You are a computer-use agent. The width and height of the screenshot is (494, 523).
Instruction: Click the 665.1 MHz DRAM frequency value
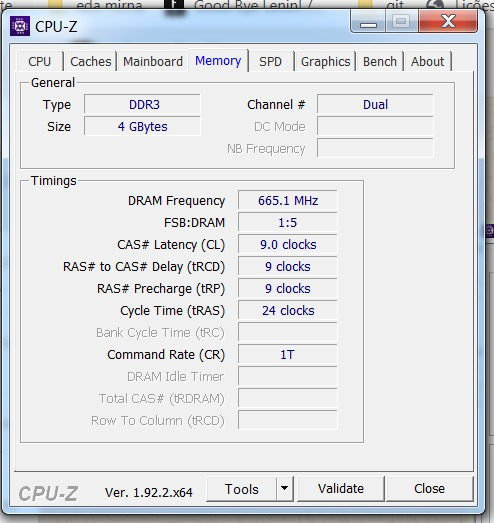(x=288, y=201)
